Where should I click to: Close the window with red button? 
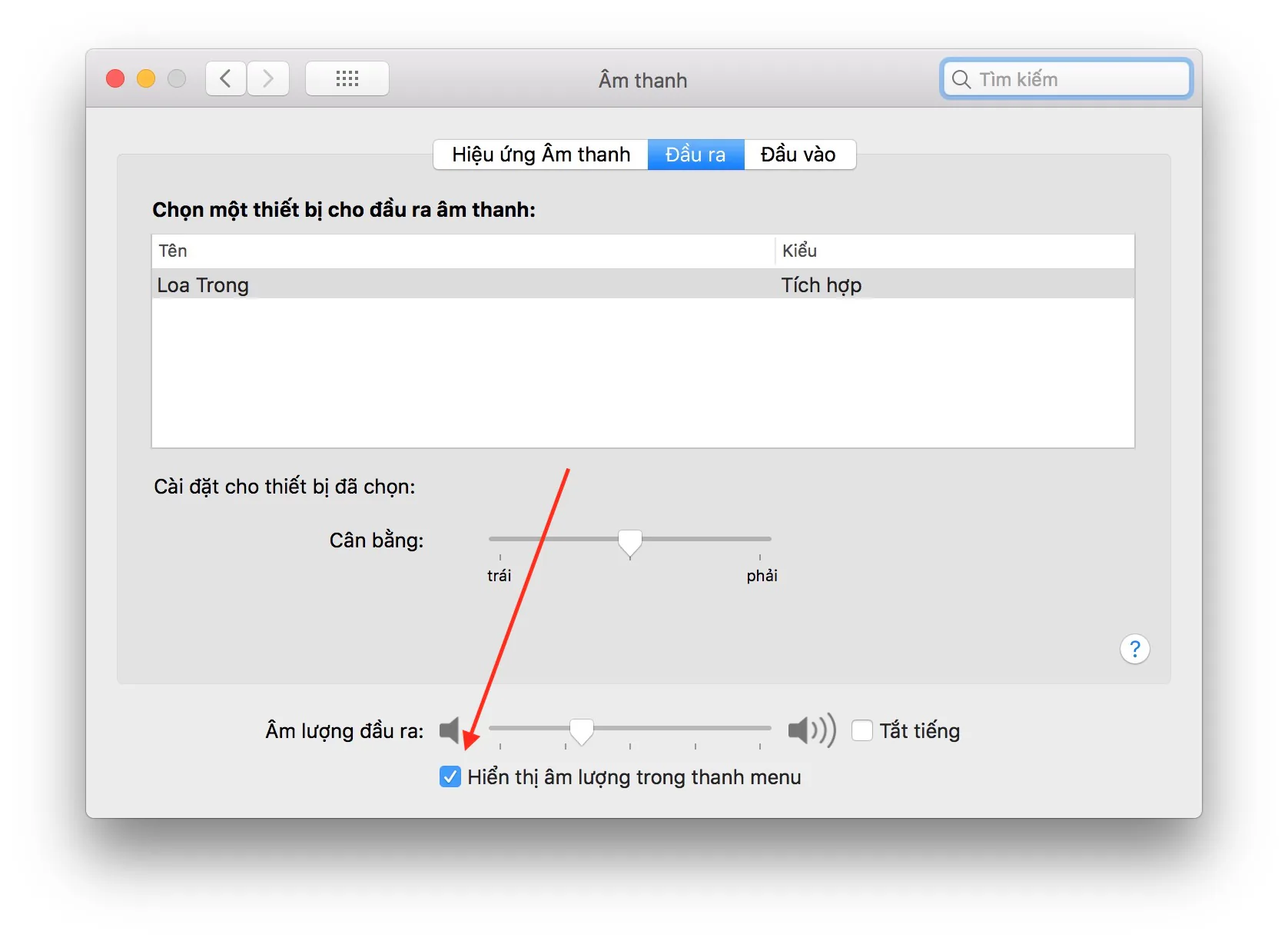click(x=115, y=78)
